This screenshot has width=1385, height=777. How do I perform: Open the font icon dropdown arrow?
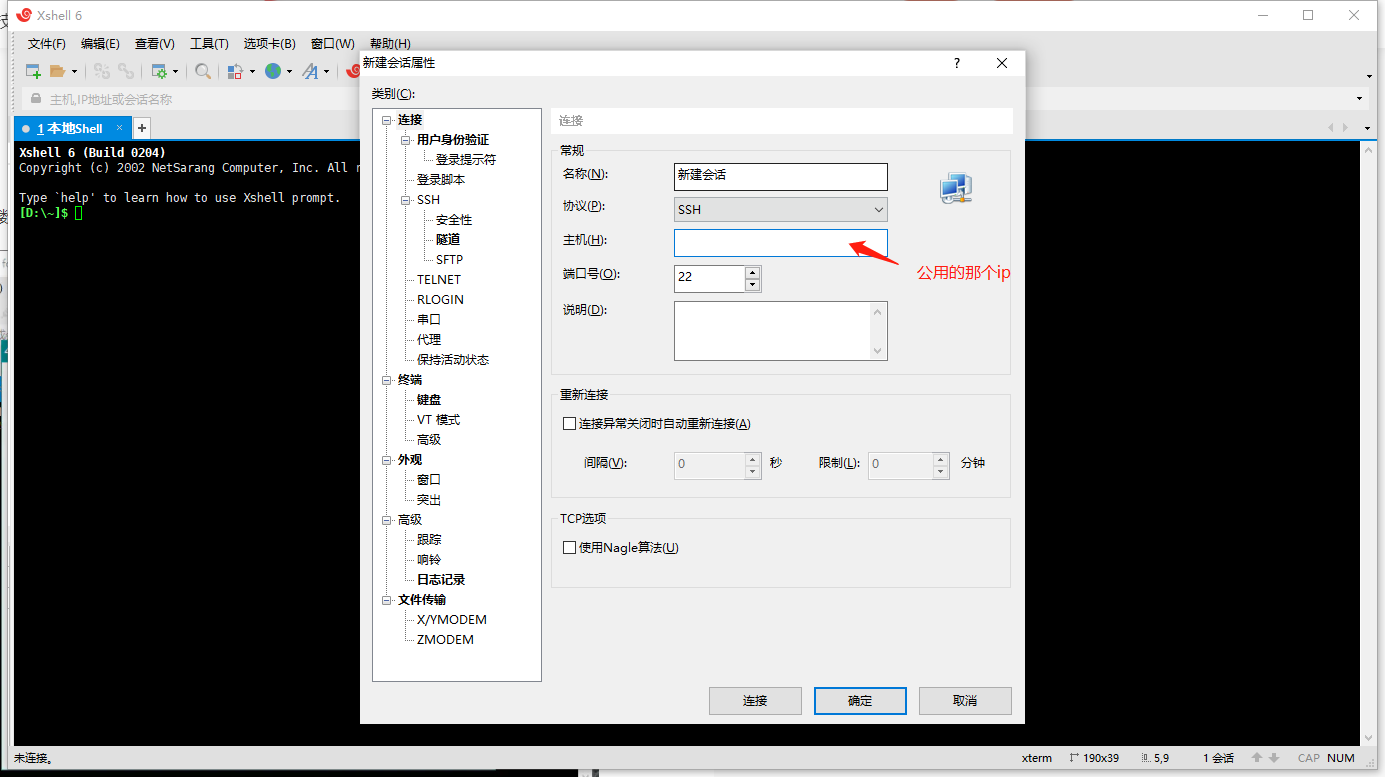click(326, 71)
